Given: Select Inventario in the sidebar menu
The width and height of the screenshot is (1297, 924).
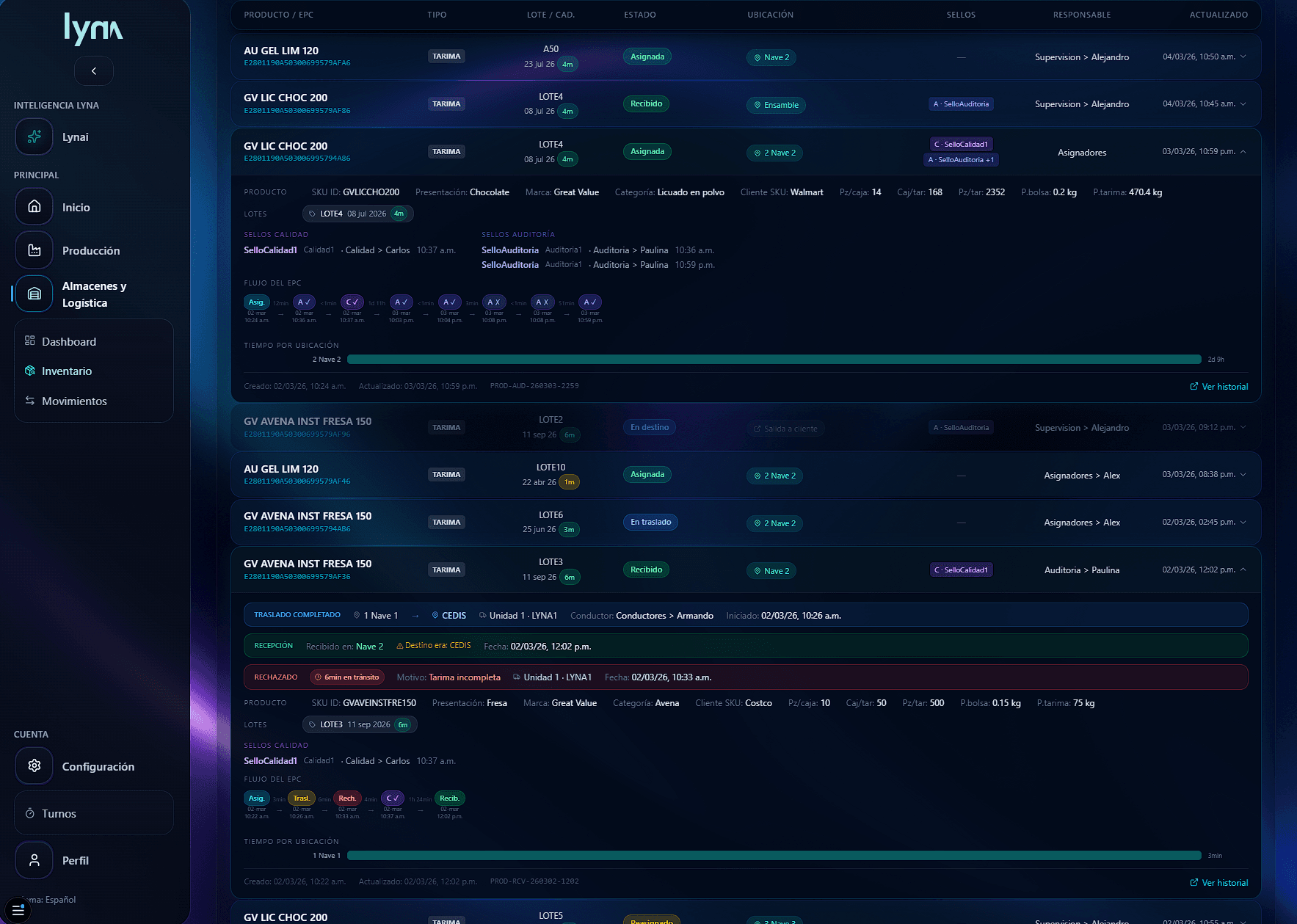Looking at the screenshot, I should click(68, 371).
